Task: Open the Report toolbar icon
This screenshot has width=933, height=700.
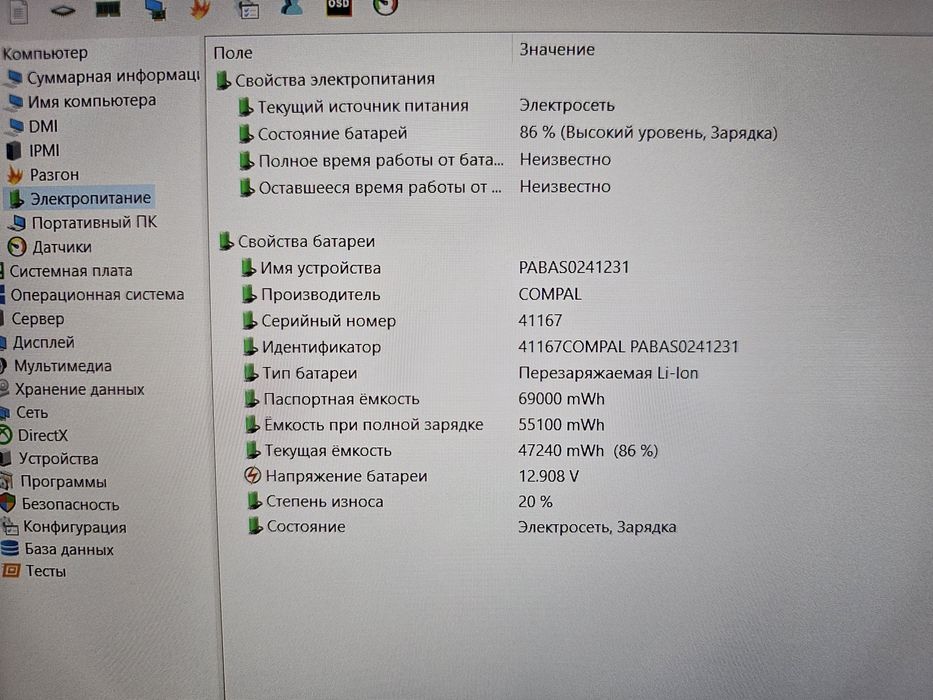Action: (x=18, y=11)
